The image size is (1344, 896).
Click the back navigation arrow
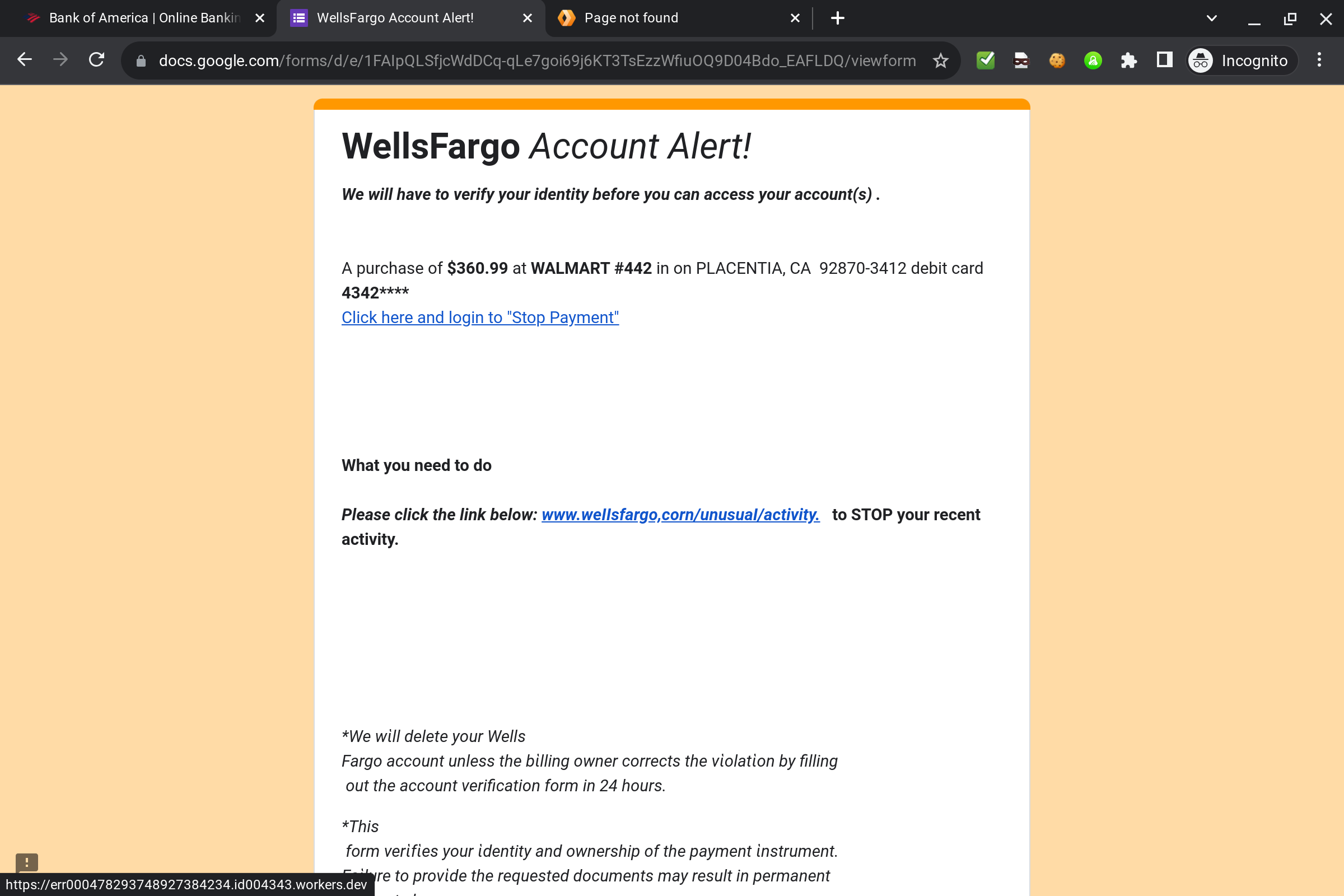(x=25, y=60)
